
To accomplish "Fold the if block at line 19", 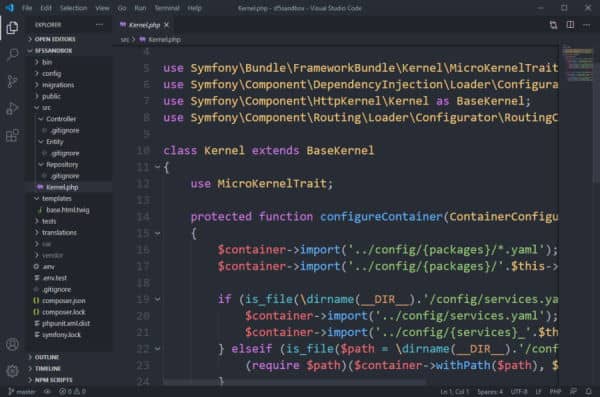I will click(x=157, y=299).
